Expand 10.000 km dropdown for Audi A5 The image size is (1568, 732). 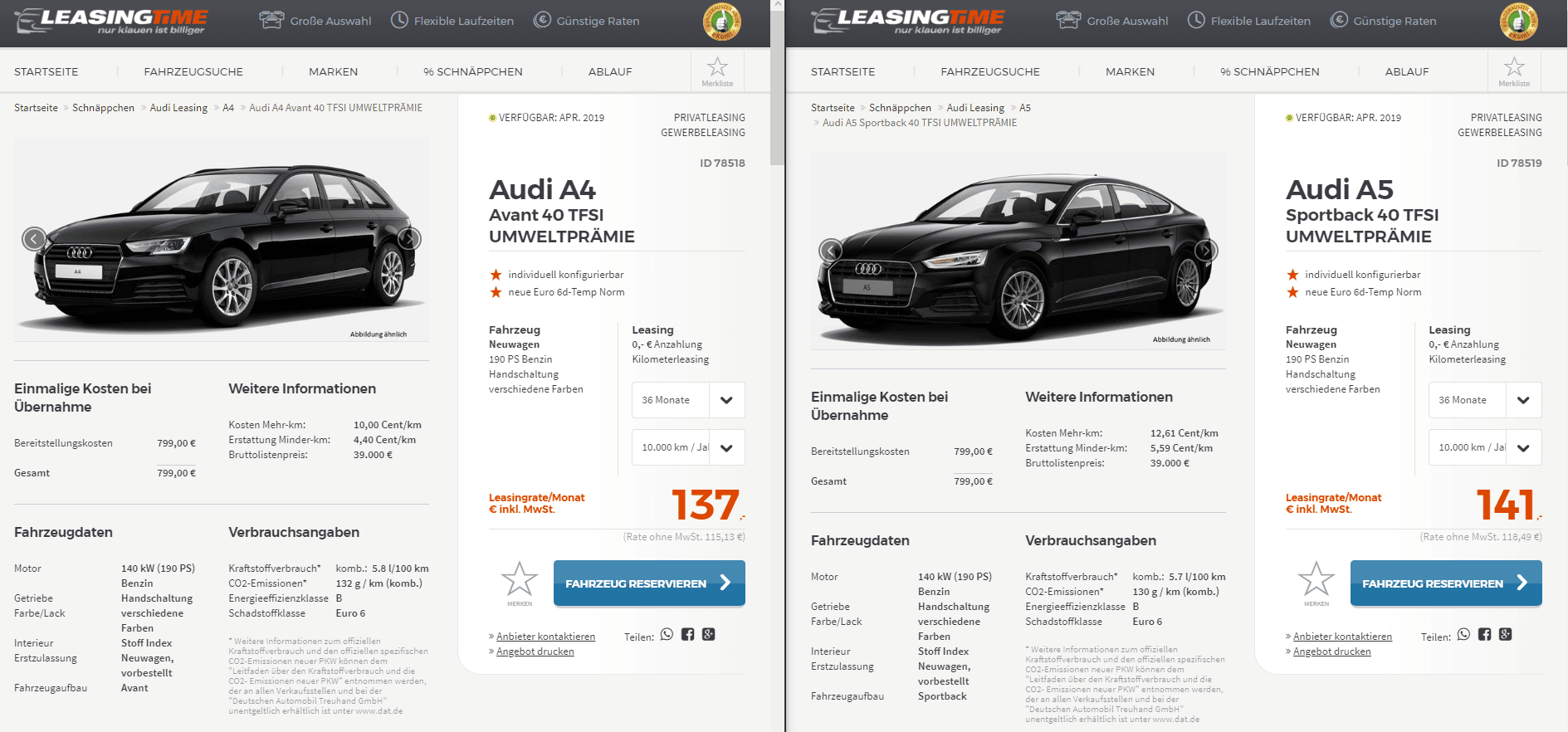click(1485, 447)
